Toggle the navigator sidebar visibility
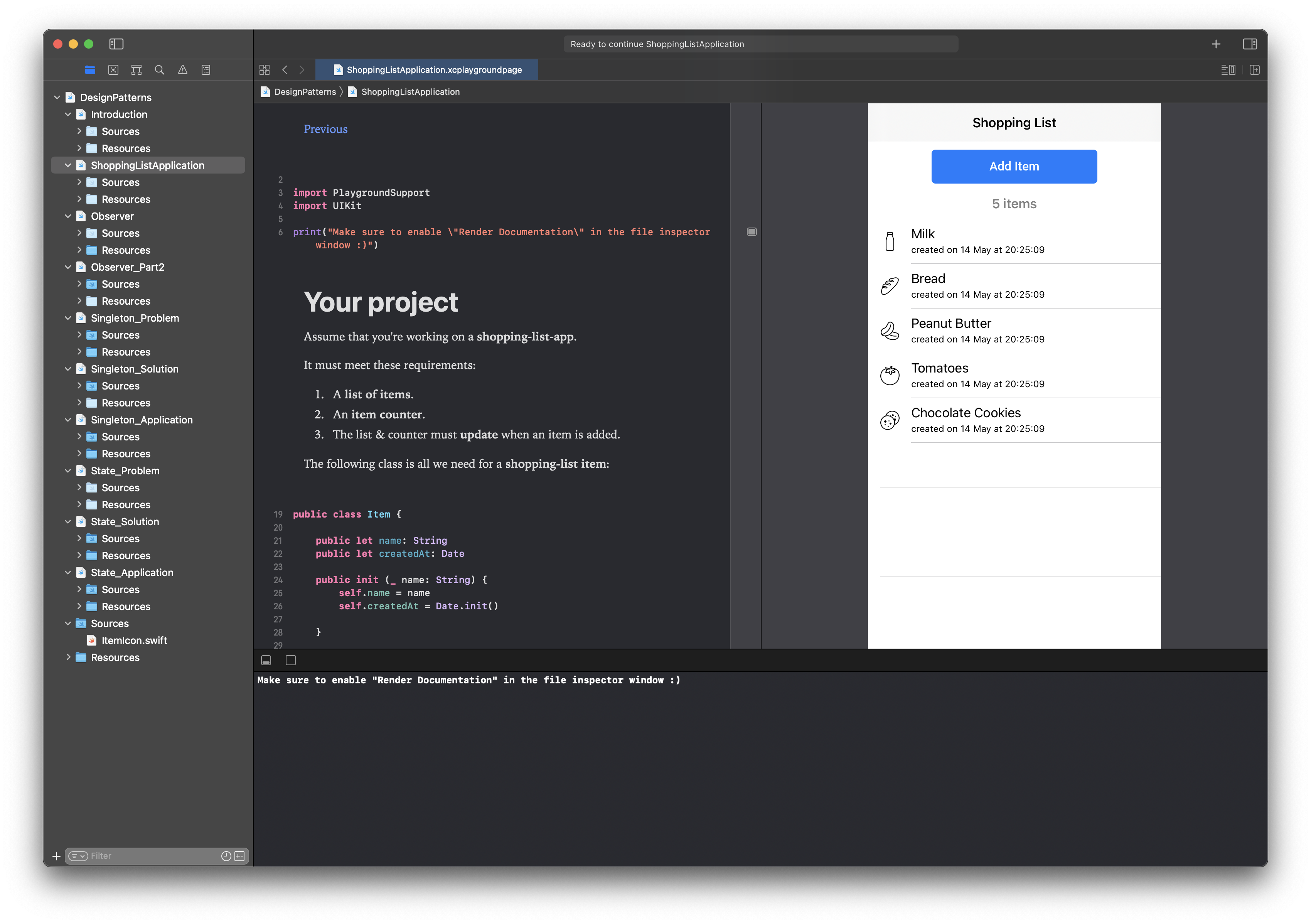Screen dimensions: 1311x924 [116, 44]
